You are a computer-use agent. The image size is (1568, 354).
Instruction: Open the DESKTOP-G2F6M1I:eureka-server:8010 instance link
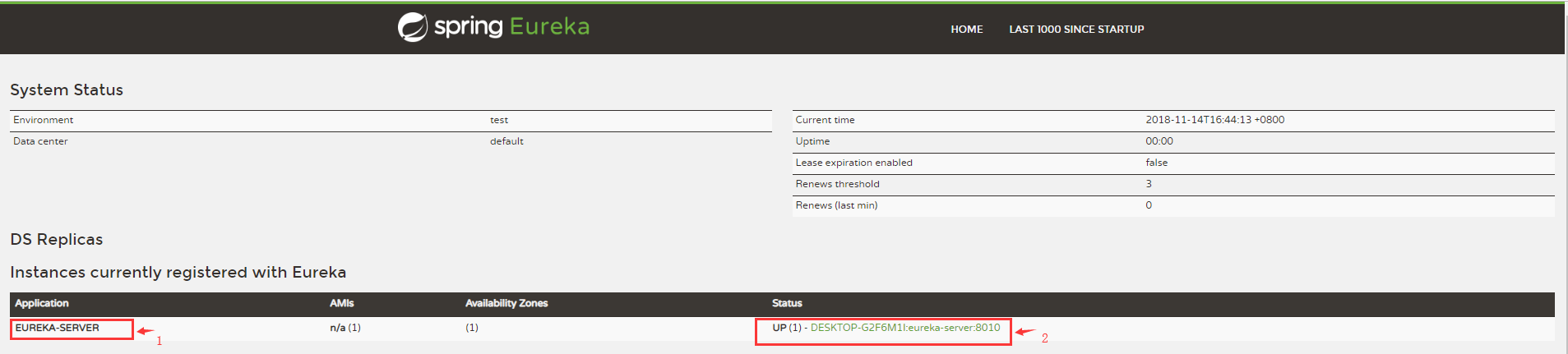[x=905, y=328]
